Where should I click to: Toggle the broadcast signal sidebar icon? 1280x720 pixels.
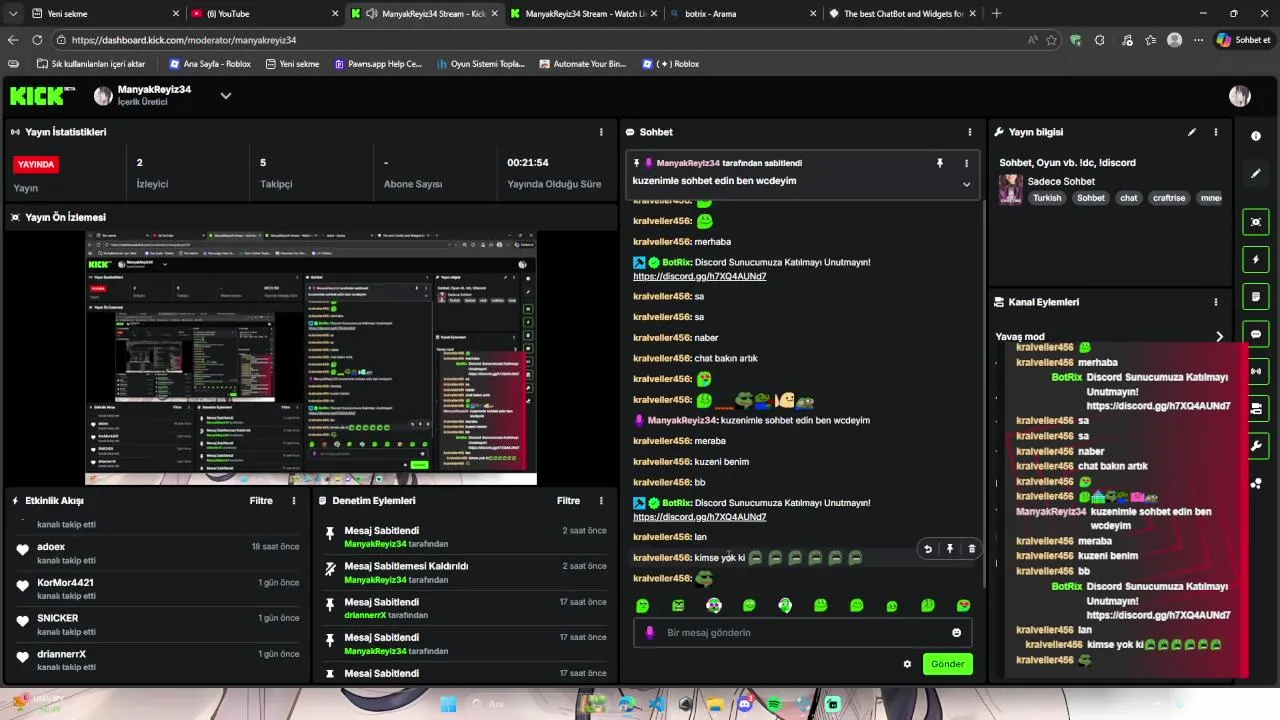[1256, 371]
